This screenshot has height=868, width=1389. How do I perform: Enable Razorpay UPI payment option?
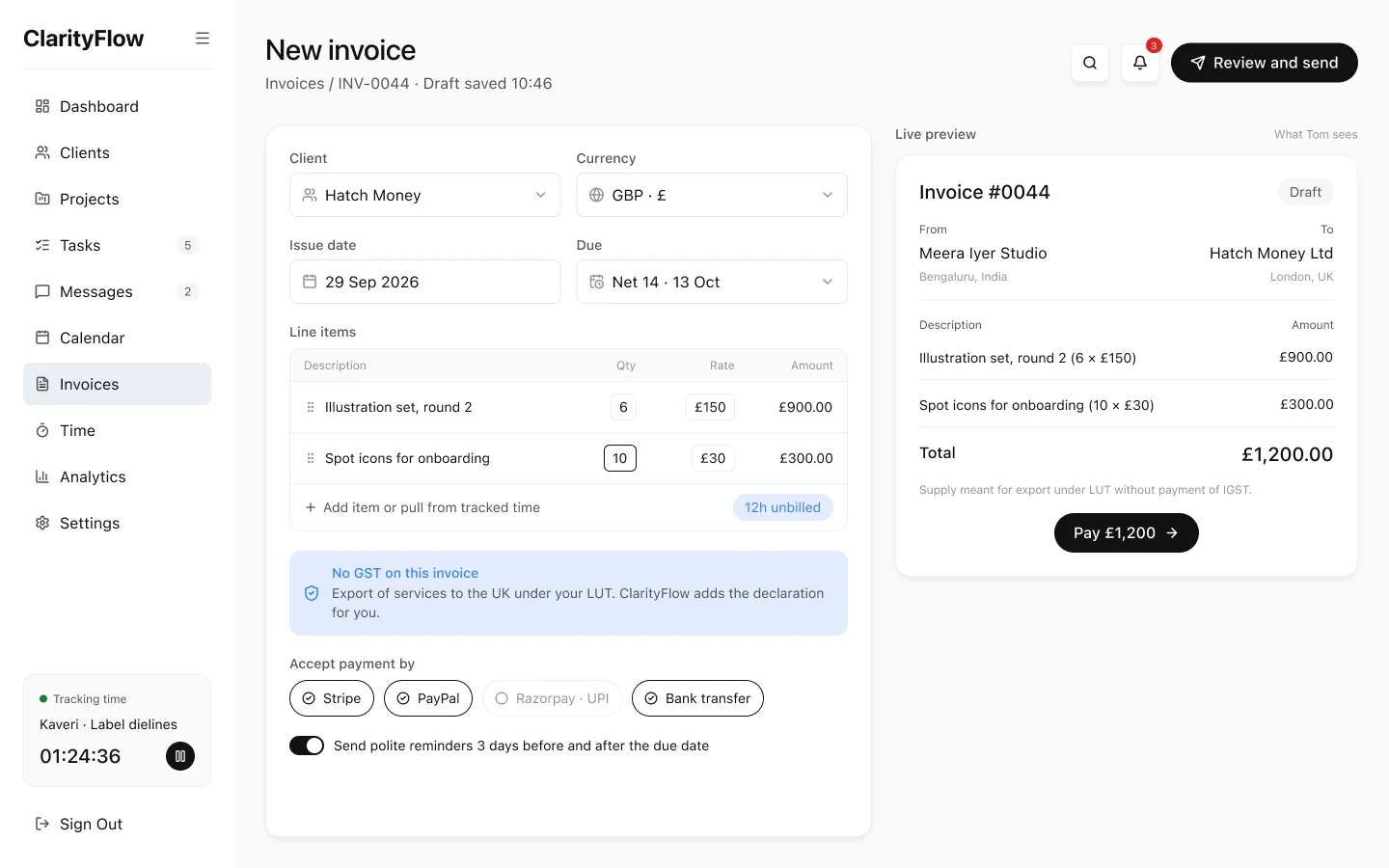click(x=552, y=698)
